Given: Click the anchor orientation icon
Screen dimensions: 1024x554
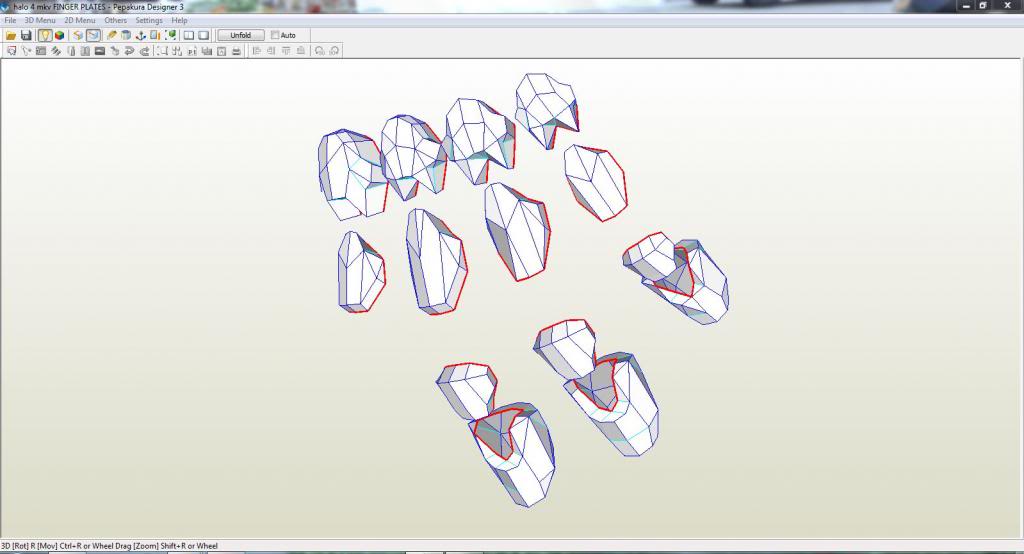Looking at the screenshot, I should [140, 35].
